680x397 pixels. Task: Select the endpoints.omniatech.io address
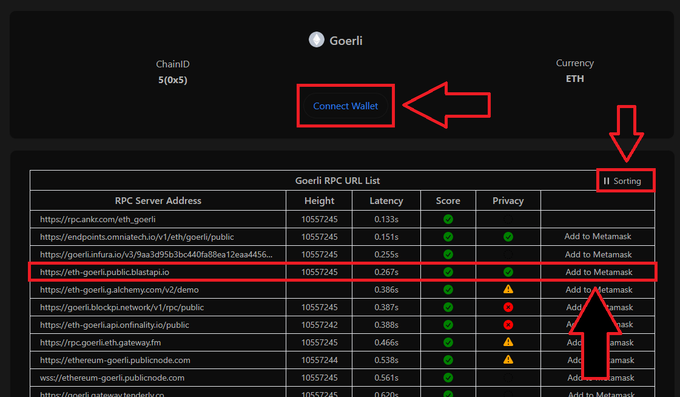[137, 237]
